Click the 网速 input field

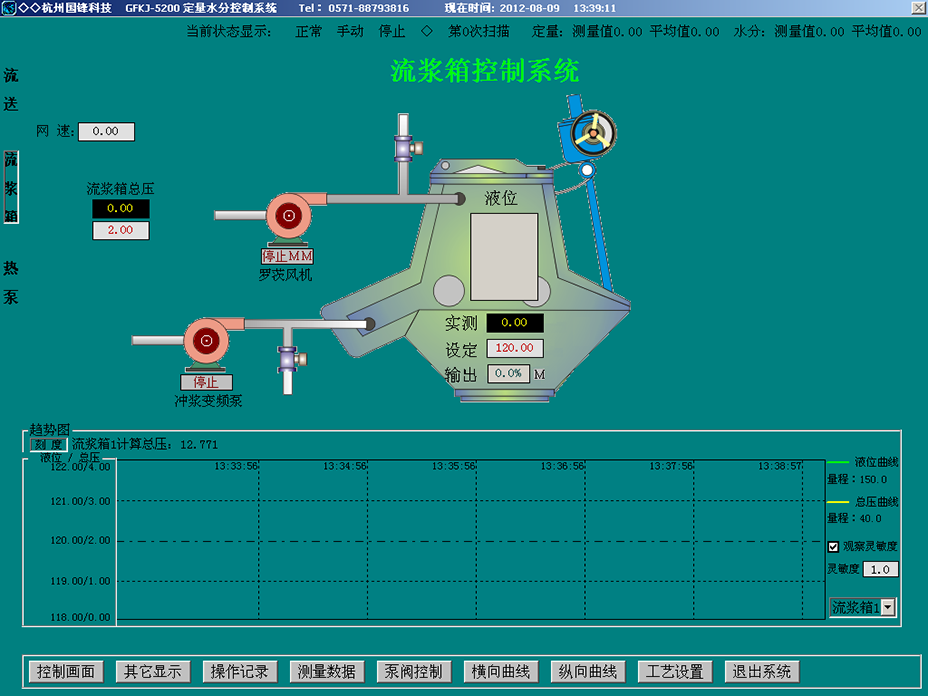[106, 132]
